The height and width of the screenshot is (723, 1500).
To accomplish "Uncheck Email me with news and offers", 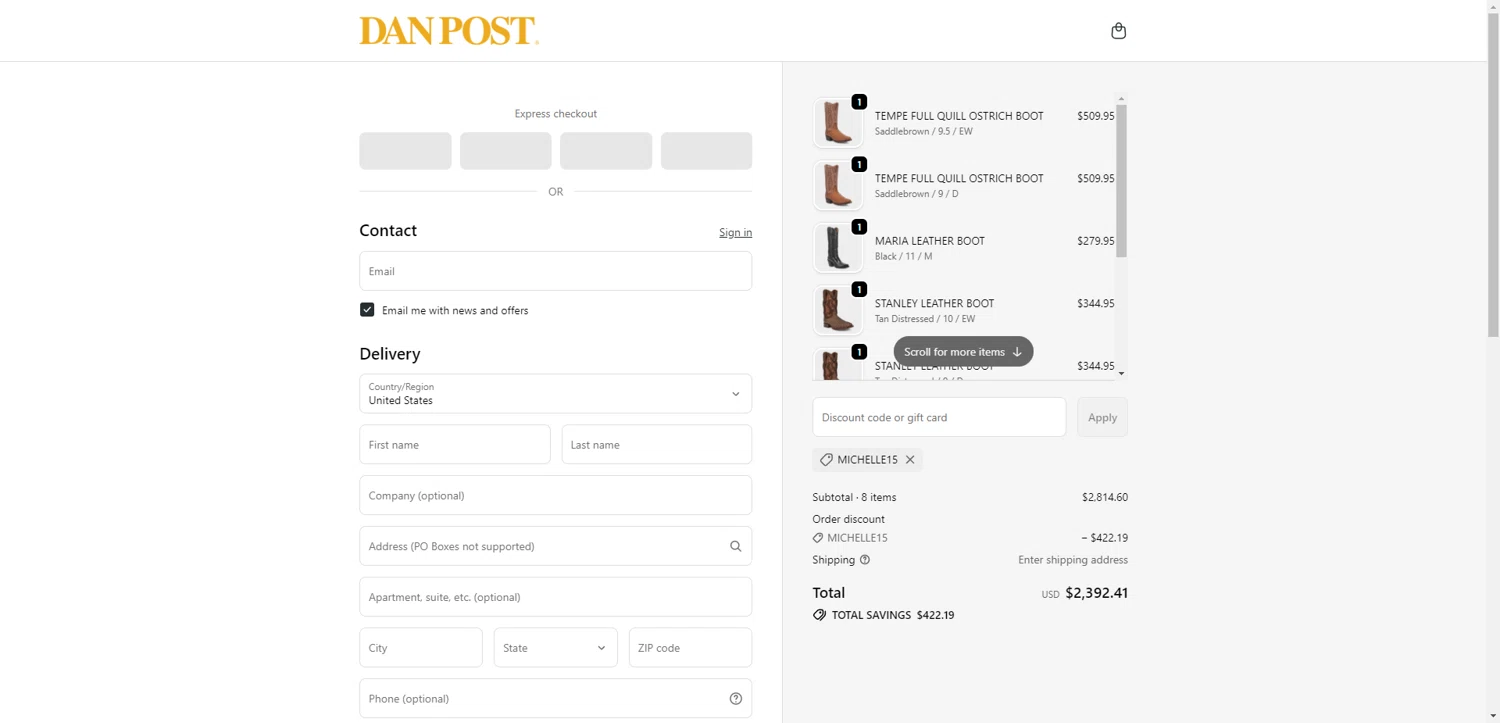I will 367,310.
